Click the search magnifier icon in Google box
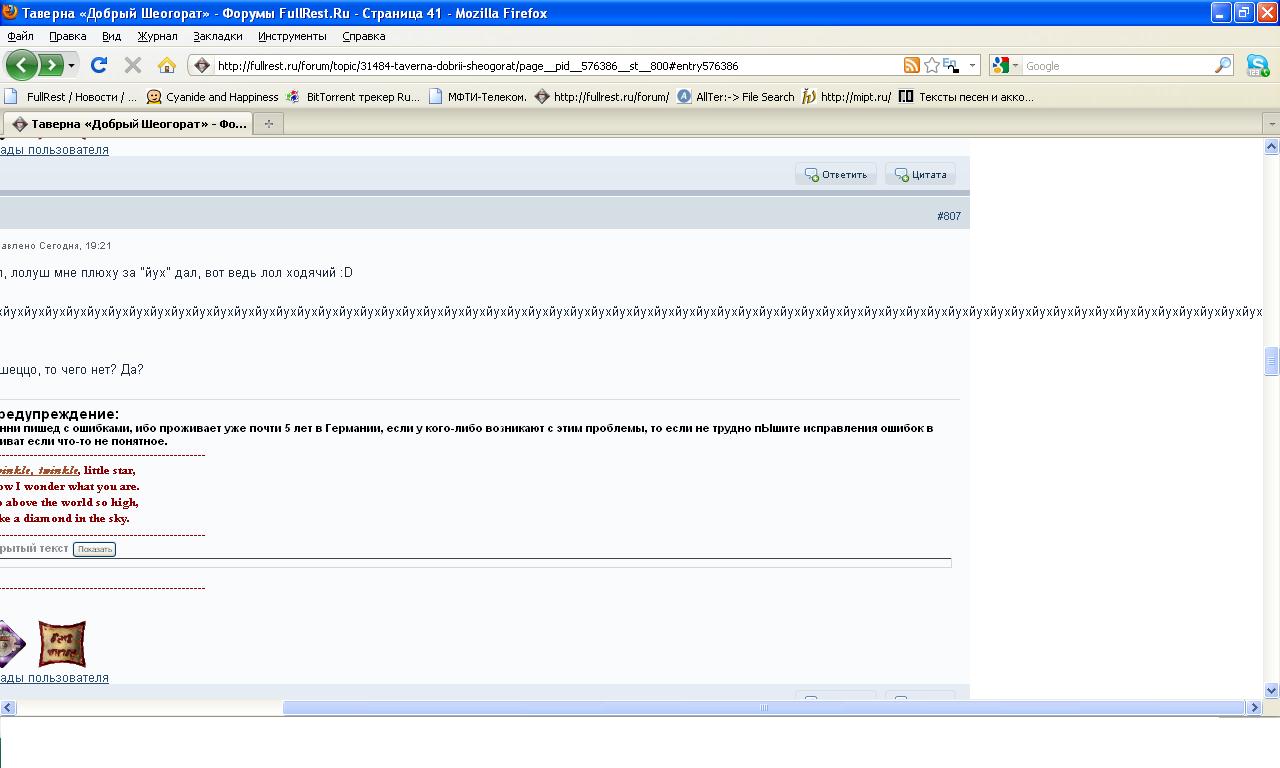1280x768 pixels. 1223,66
